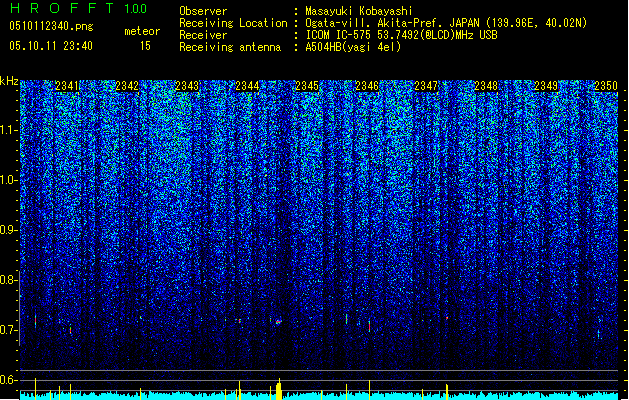
Task: Click the ICOM IC-575 53.7492 MHz USB text
Action: pos(401,35)
